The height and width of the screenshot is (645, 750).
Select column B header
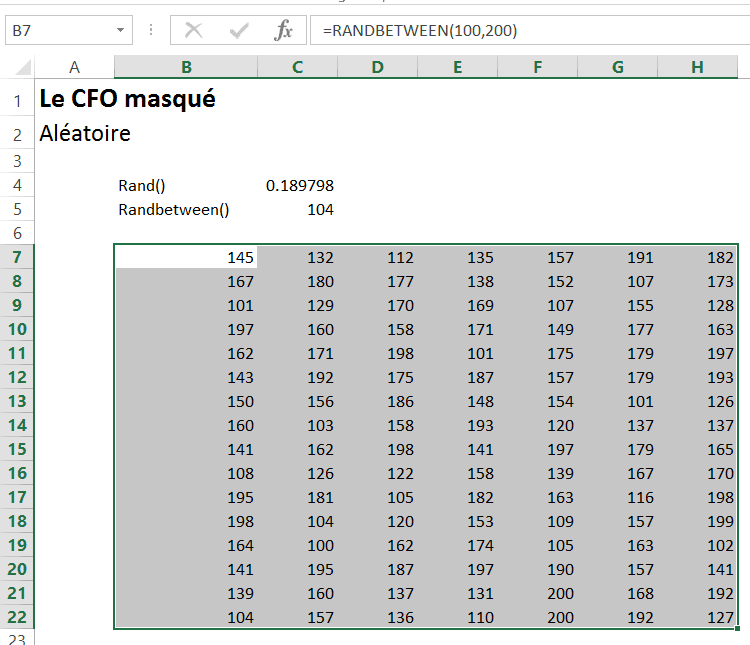(x=186, y=67)
